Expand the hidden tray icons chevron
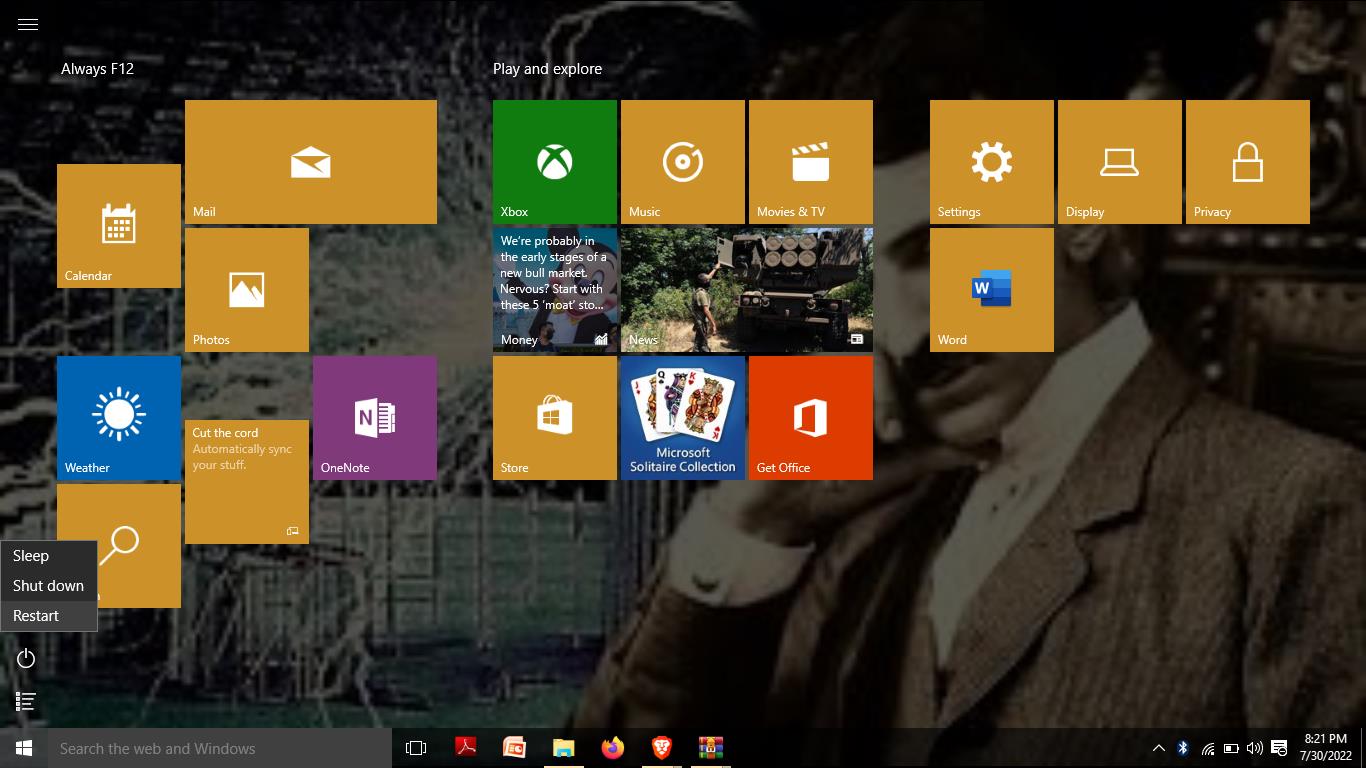1366x768 pixels. (1158, 748)
